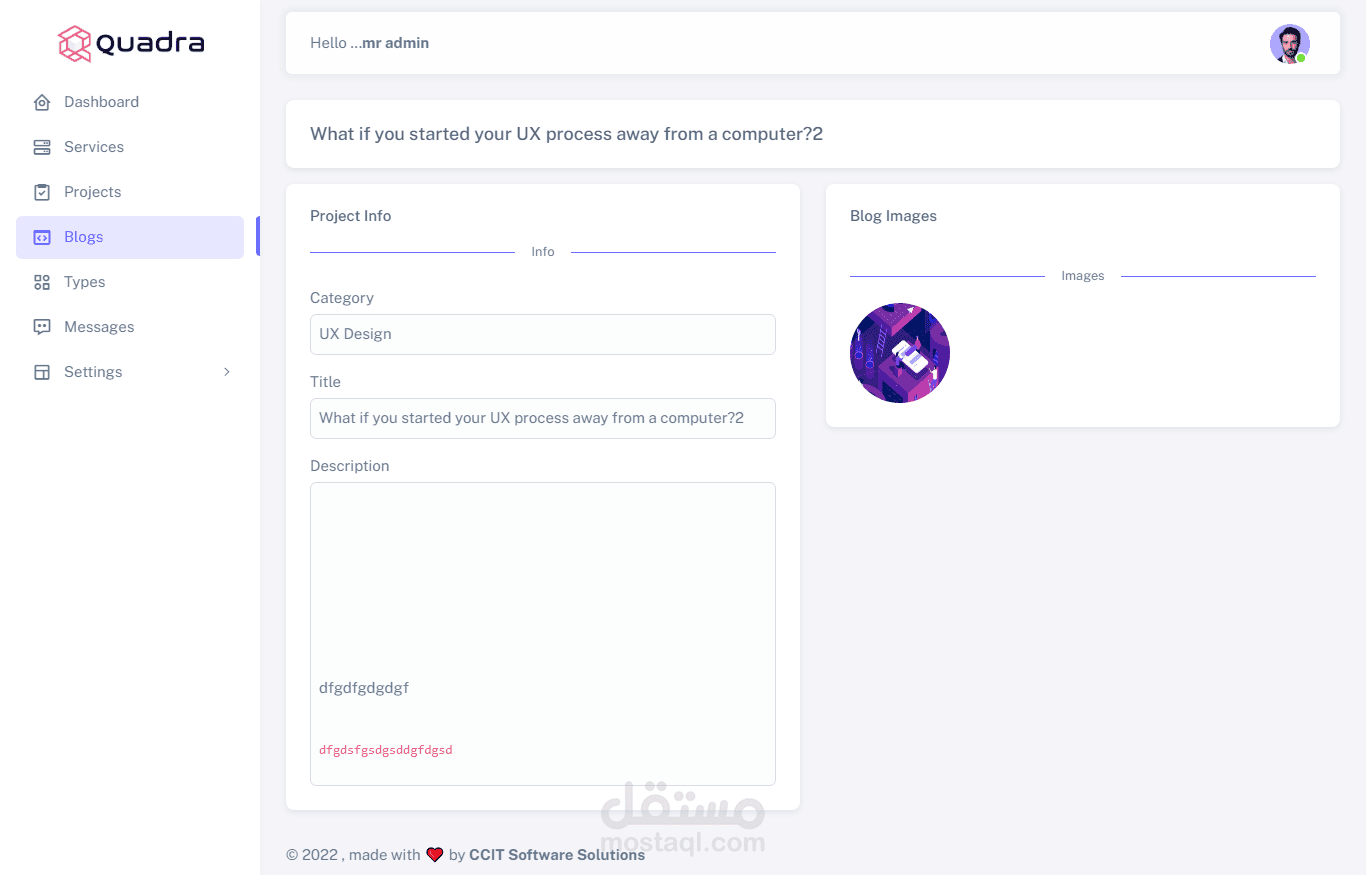Open the Types sidebar entry
Screen dimensions: 1366x875
click(x=85, y=282)
